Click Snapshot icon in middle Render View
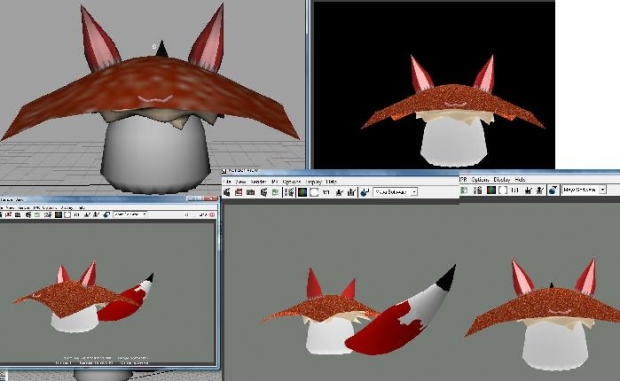Viewport: 620px width, 381px height. click(251, 192)
